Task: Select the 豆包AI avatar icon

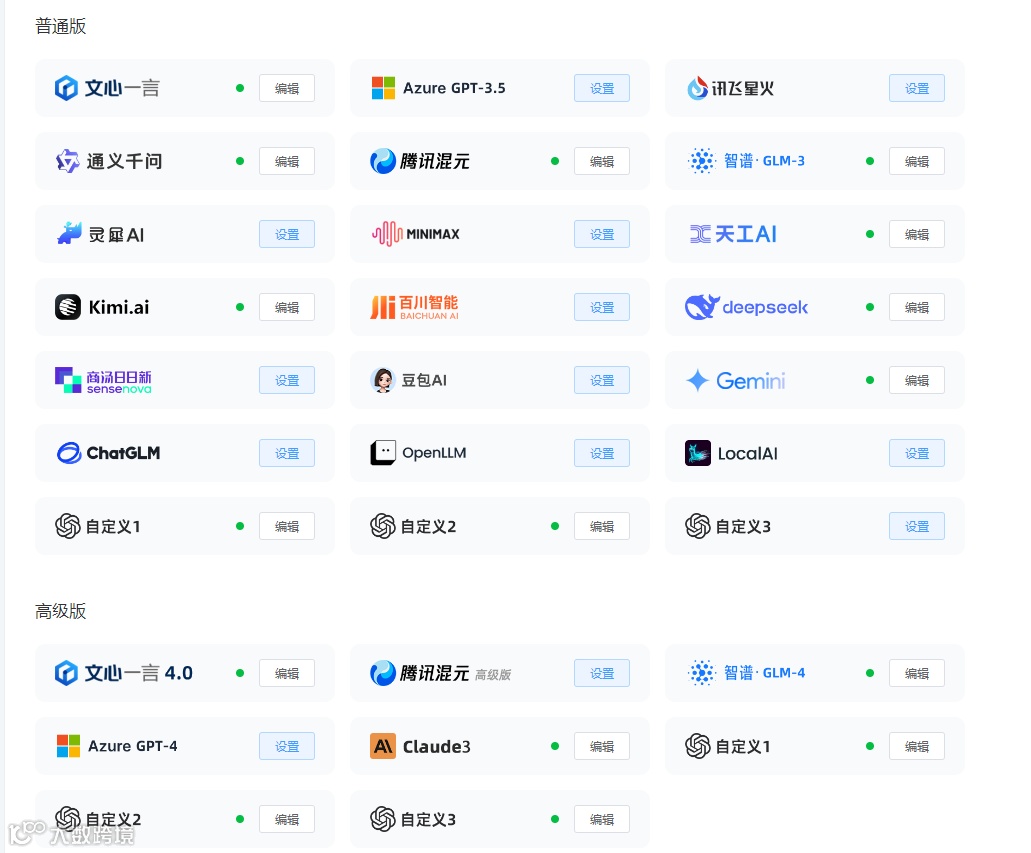Action: coord(383,380)
